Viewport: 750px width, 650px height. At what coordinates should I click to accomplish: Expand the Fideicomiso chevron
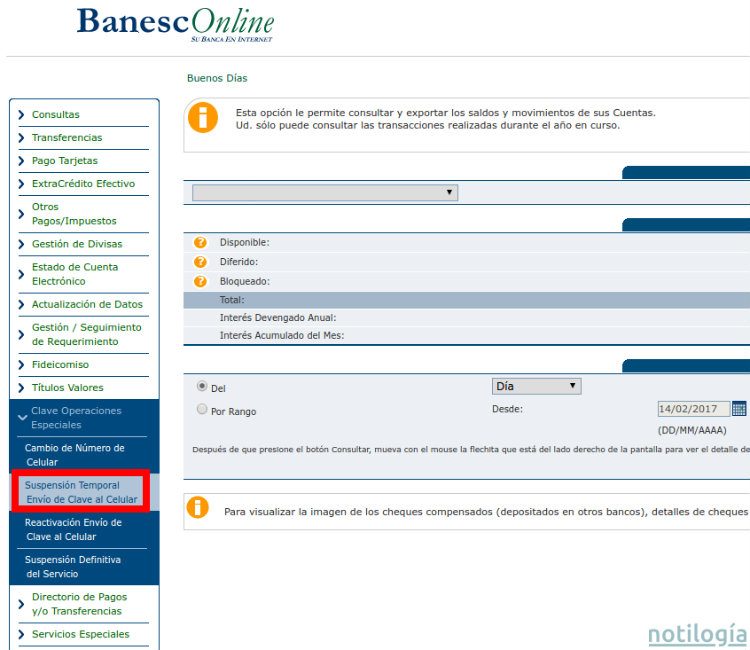[x=21, y=364]
